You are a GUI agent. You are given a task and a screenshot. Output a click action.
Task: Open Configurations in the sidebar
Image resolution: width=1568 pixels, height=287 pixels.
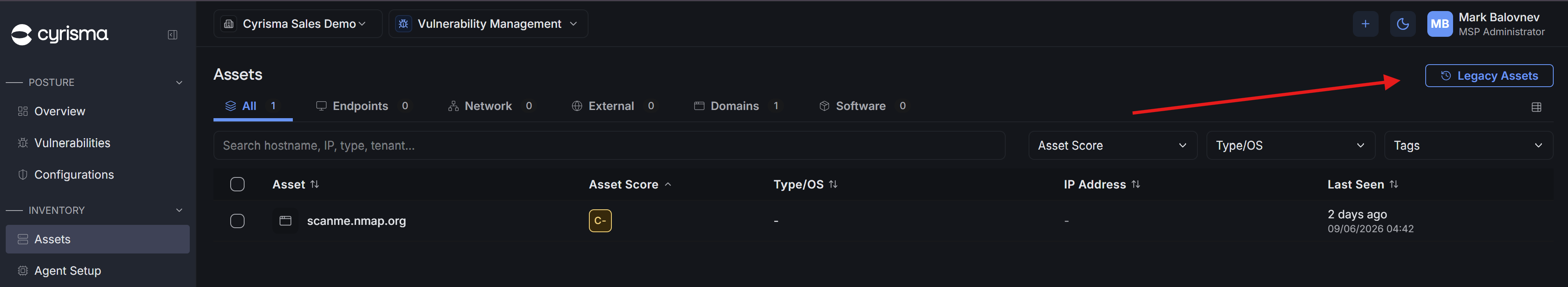click(x=97, y=175)
